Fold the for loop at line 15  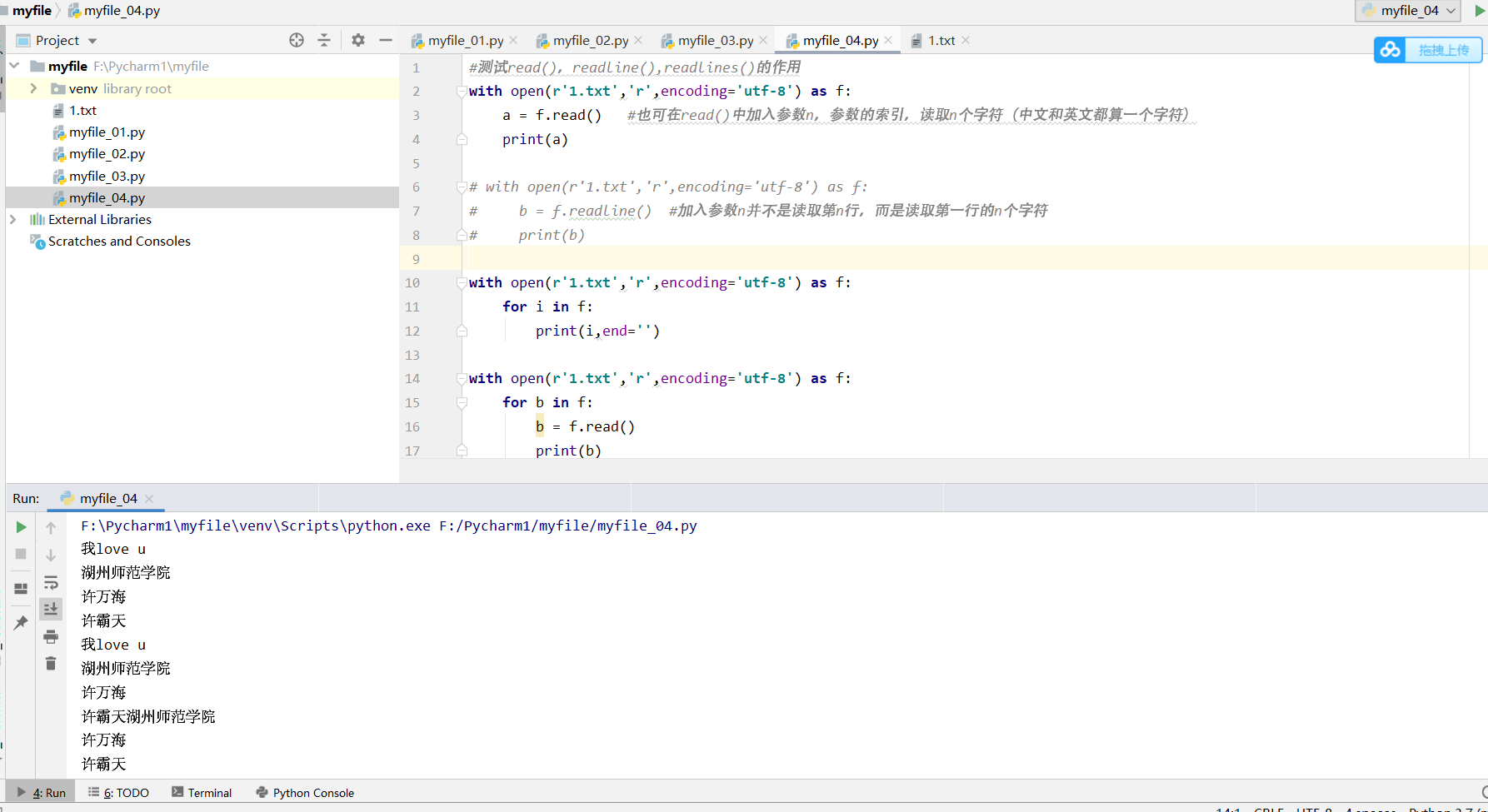(462, 403)
